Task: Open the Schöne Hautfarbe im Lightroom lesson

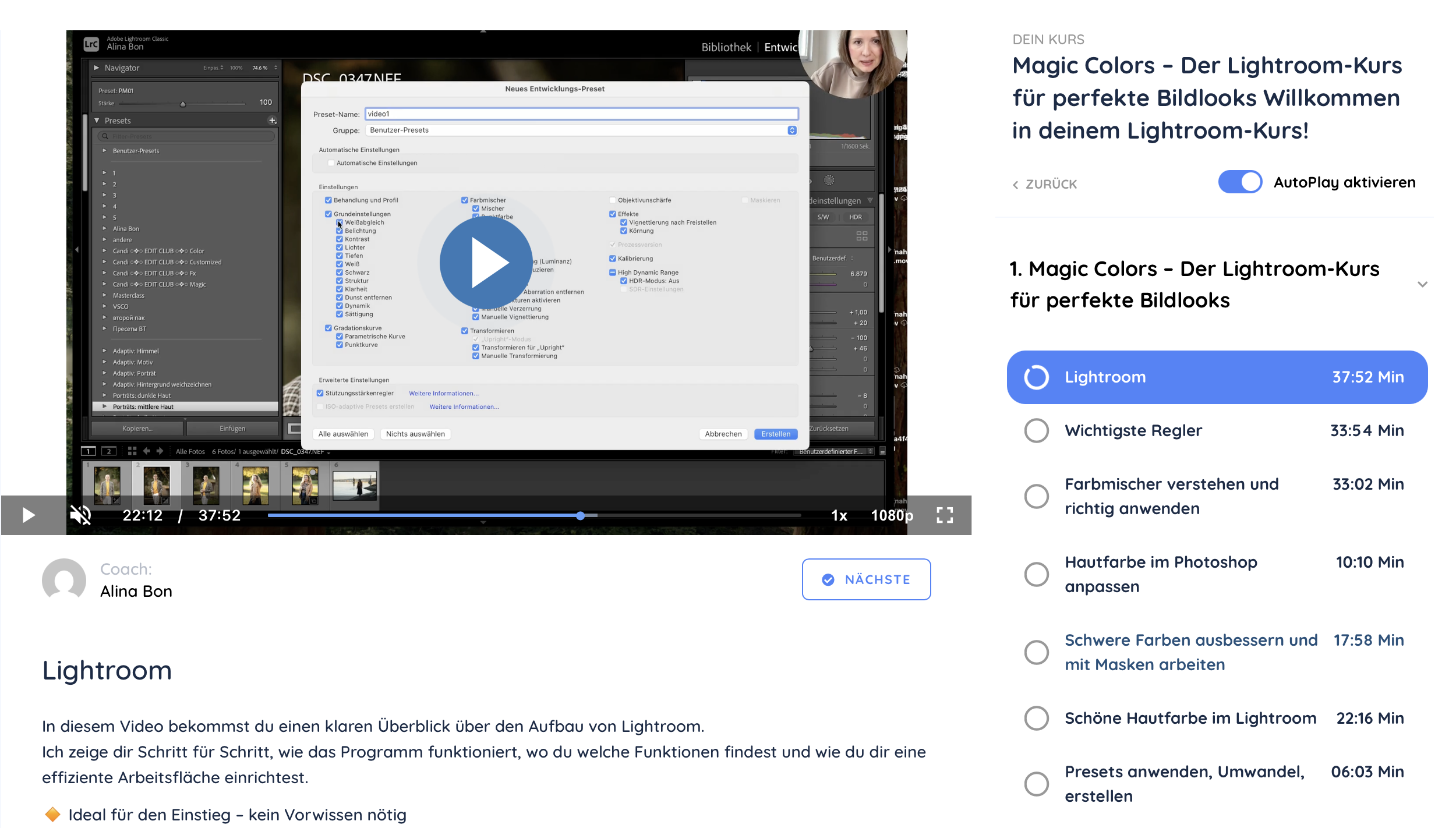Action: (1190, 718)
